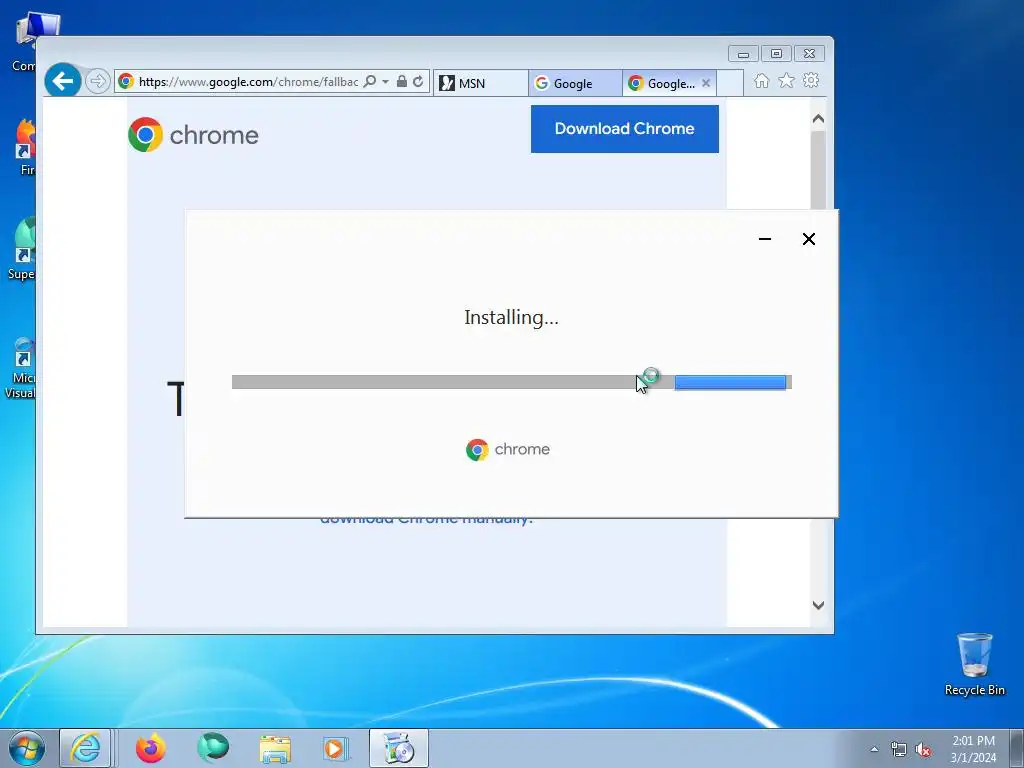Go back with the Internet Explorer back arrow
The width and height of the screenshot is (1024, 768).
[x=63, y=81]
